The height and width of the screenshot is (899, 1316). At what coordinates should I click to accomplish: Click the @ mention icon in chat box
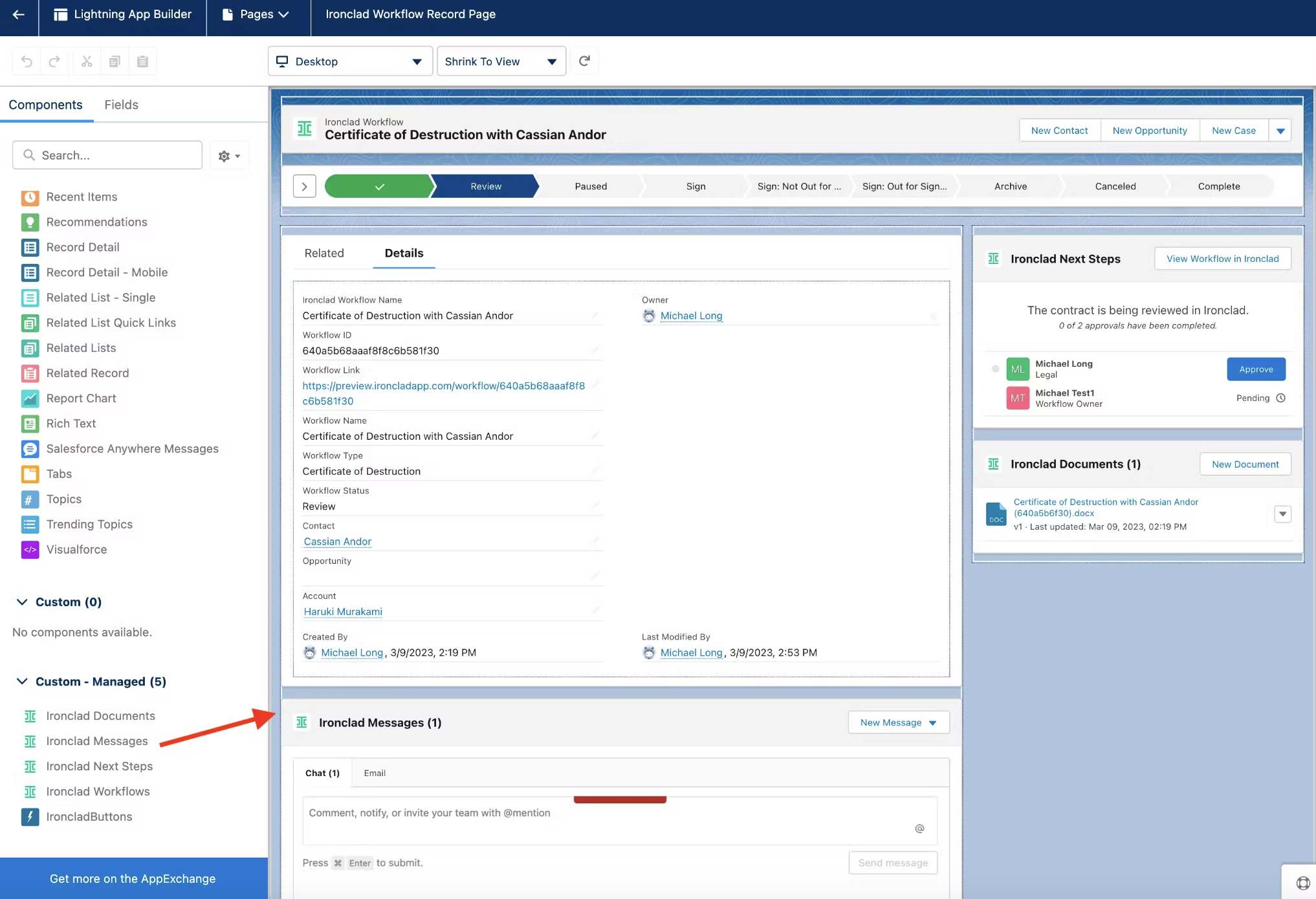919,829
